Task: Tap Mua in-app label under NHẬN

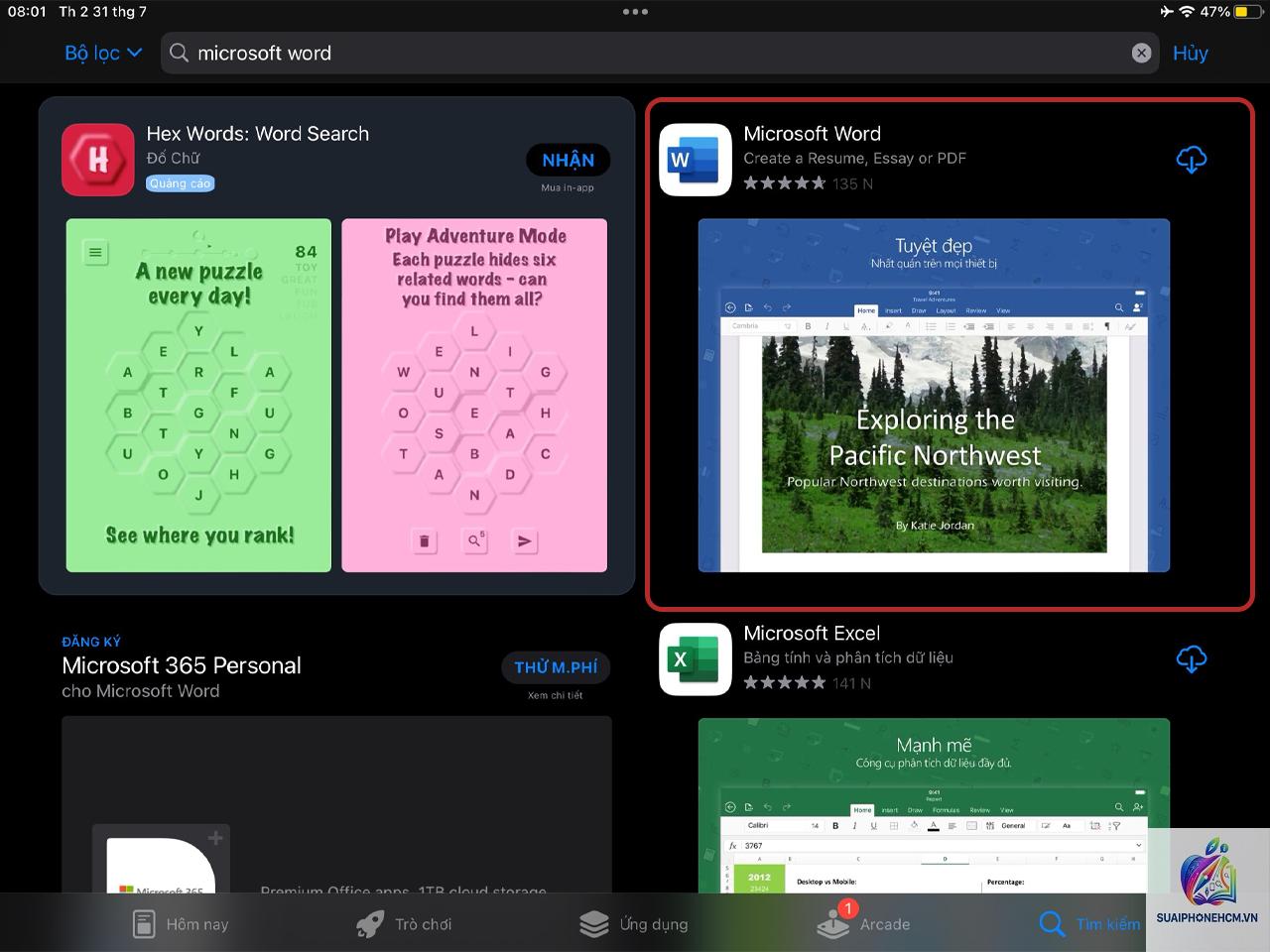Action: [568, 187]
